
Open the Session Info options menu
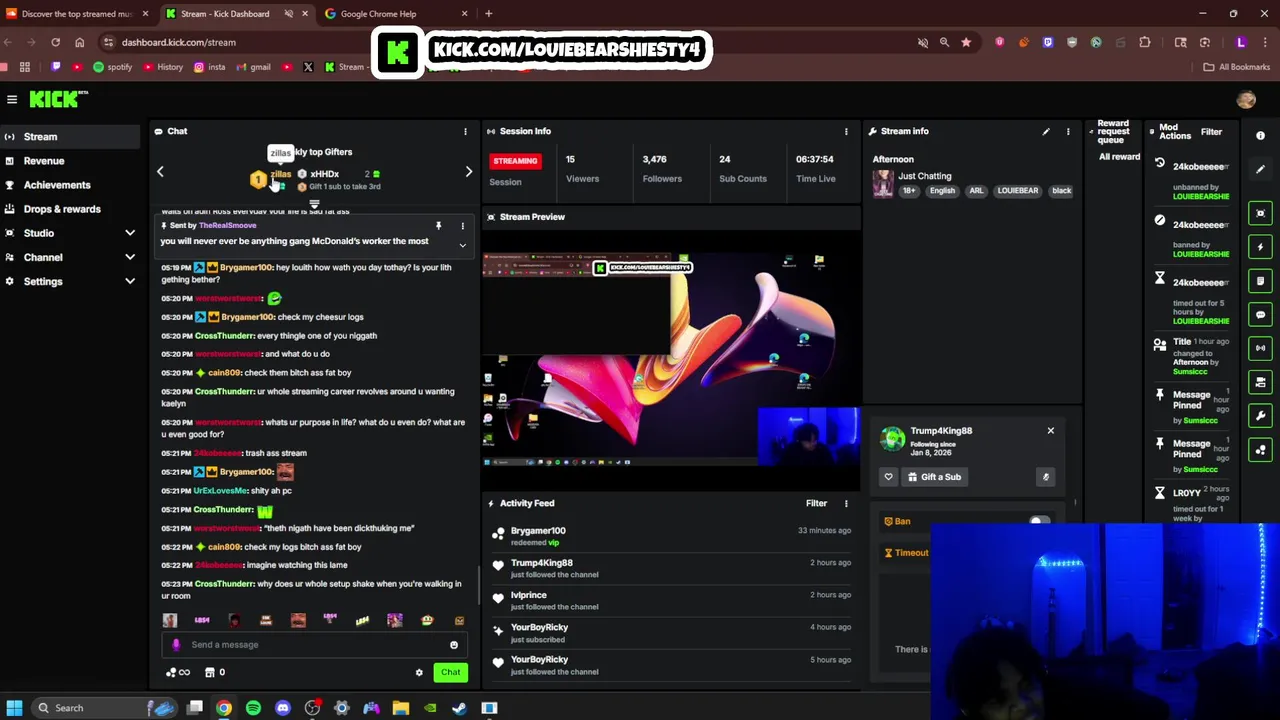(x=846, y=131)
